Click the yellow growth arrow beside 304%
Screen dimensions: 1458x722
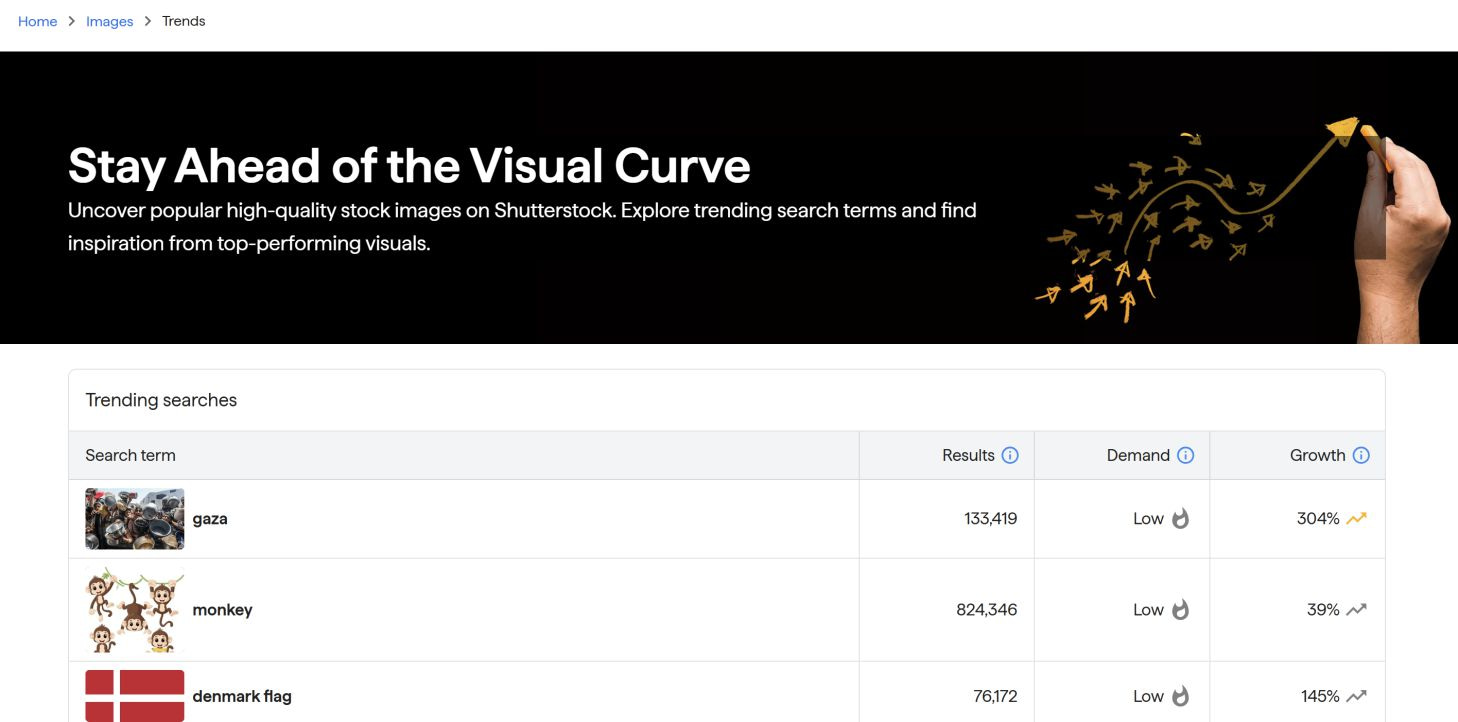point(1356,518)
